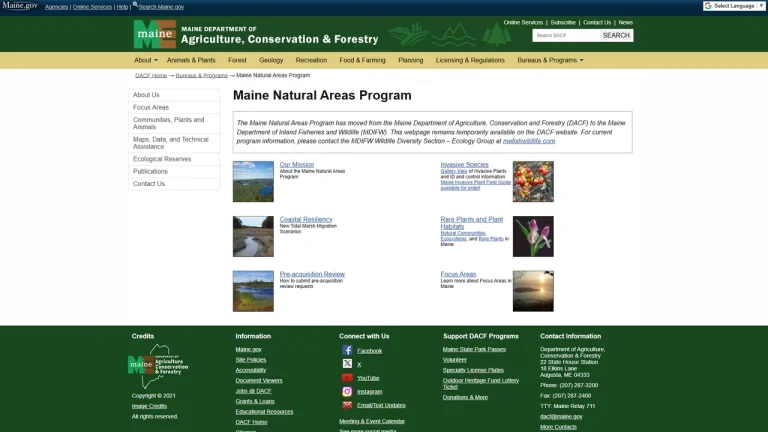Open Licensing & Regulations menu

tap(470, 60)
